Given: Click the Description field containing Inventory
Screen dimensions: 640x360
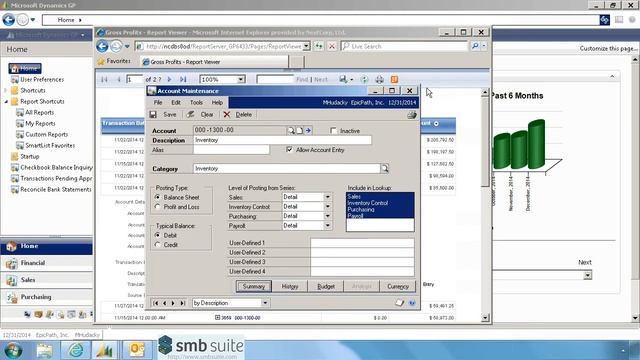Looking at the screenshot, I should [282, 140].
